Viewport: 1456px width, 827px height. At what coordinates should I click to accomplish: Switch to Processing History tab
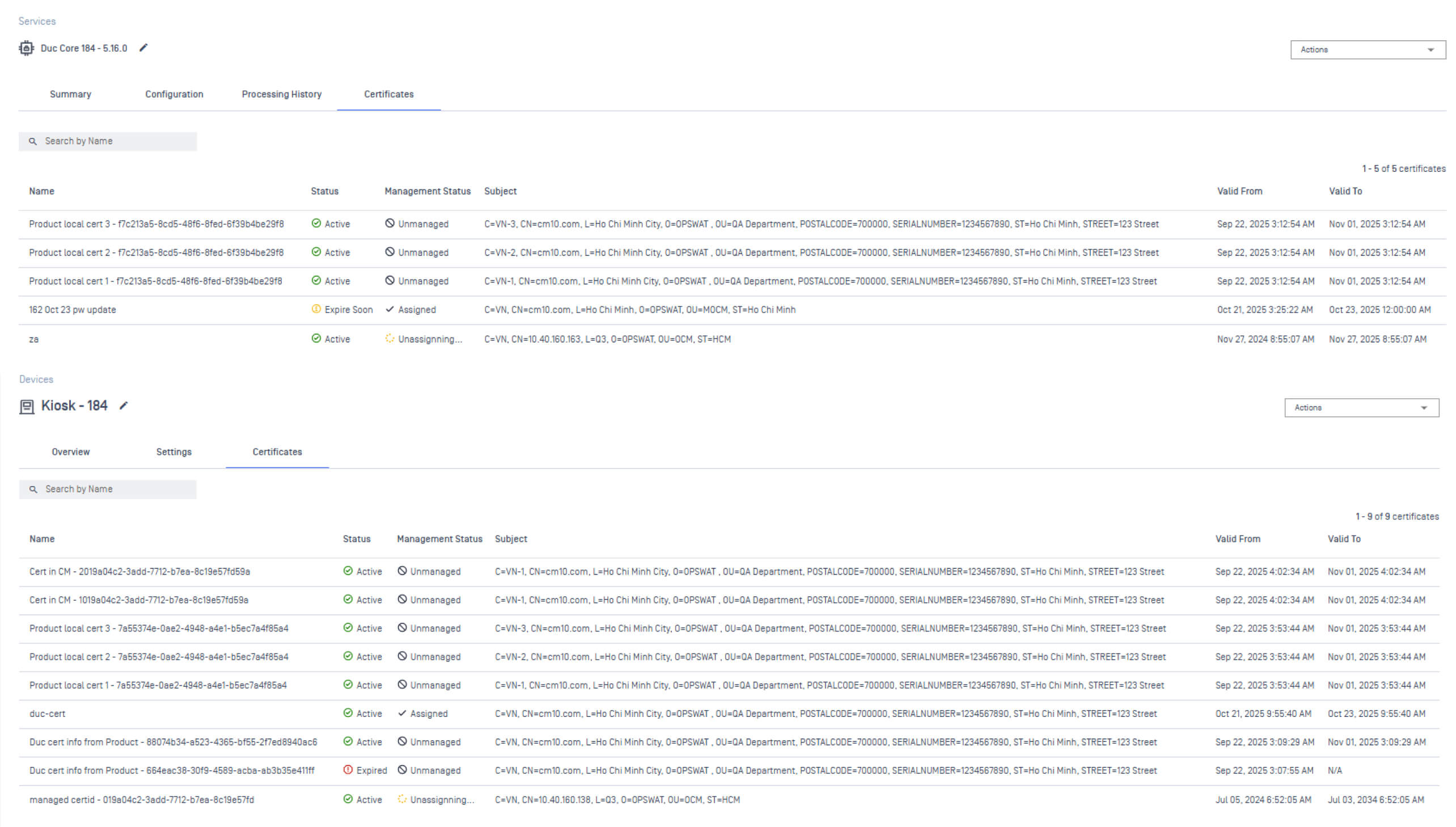(x=282, y=94)
